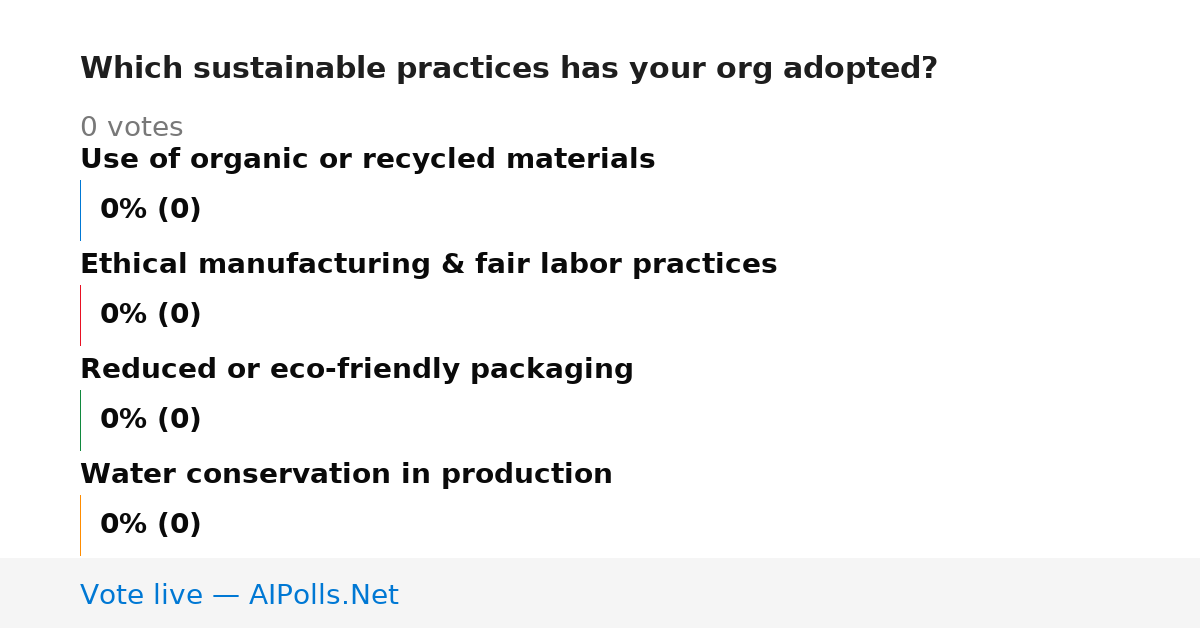Select 'Reduced or eco-friendly packaging' option
Viewport: 1200px width, 628px height.
pos(356,369)
